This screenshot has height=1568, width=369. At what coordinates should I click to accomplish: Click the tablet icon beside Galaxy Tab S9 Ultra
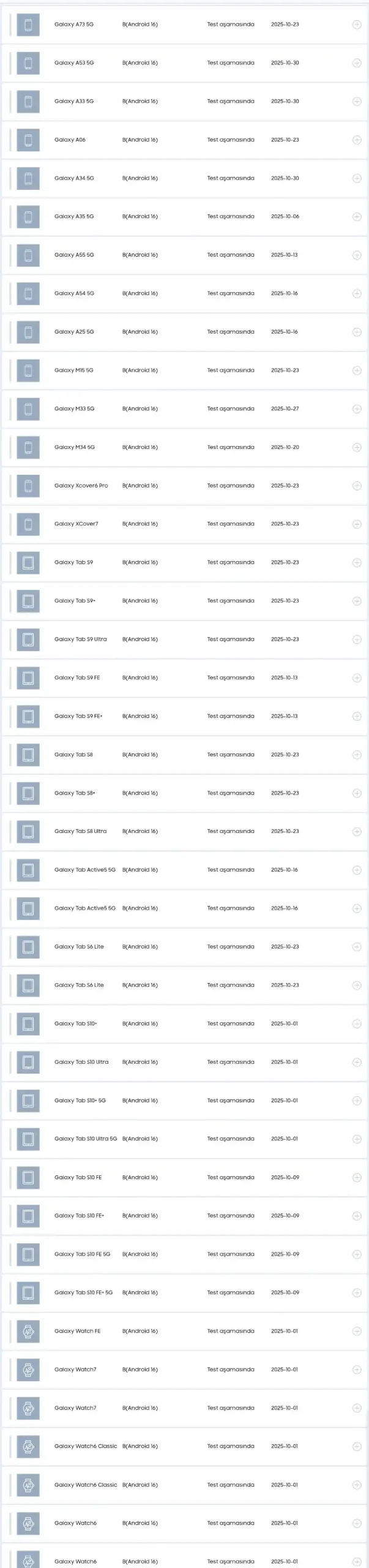point(28,639)
